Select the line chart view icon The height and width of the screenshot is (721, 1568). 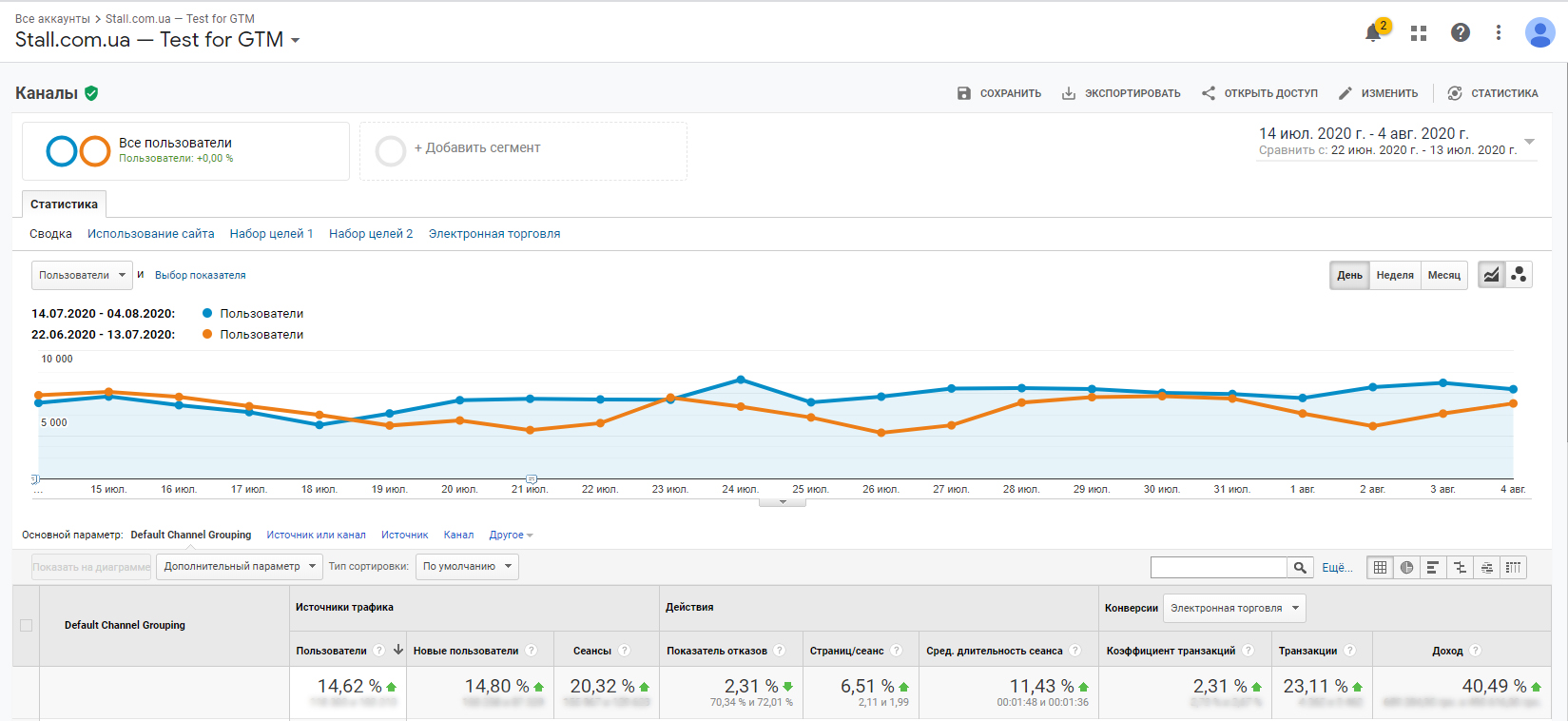1492,275
